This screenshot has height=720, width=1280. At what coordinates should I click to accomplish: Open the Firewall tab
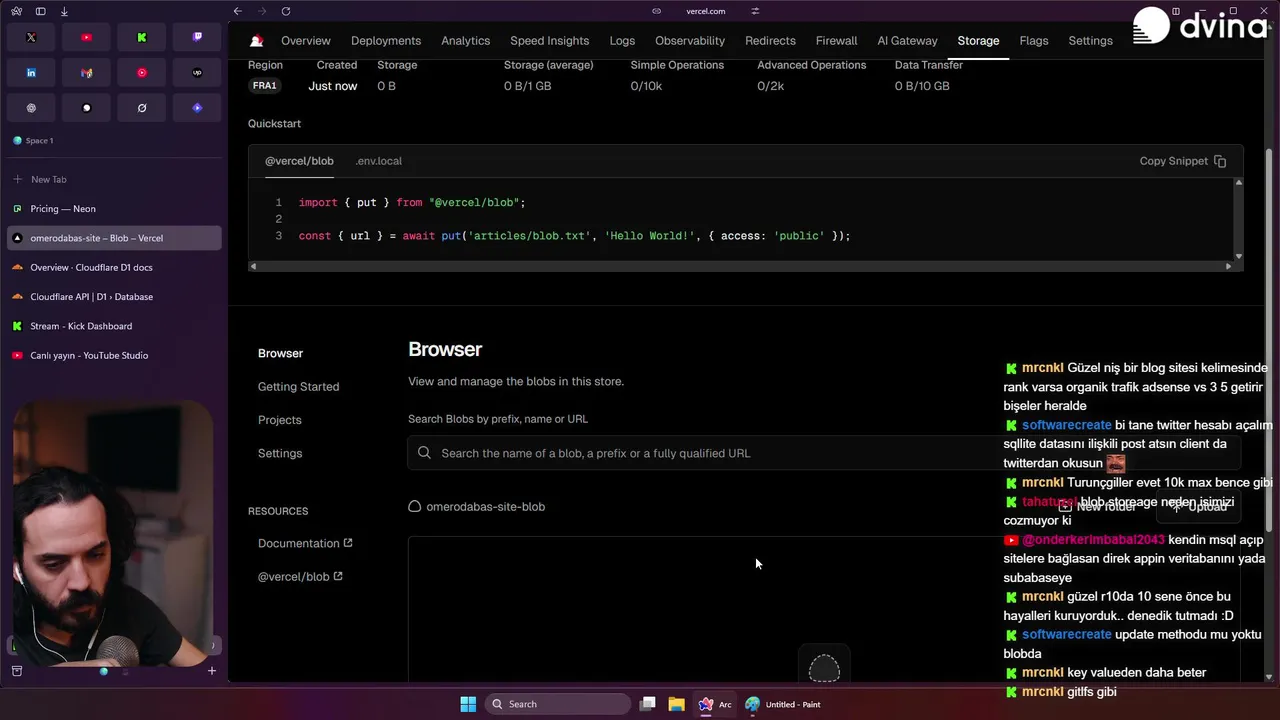837,41
